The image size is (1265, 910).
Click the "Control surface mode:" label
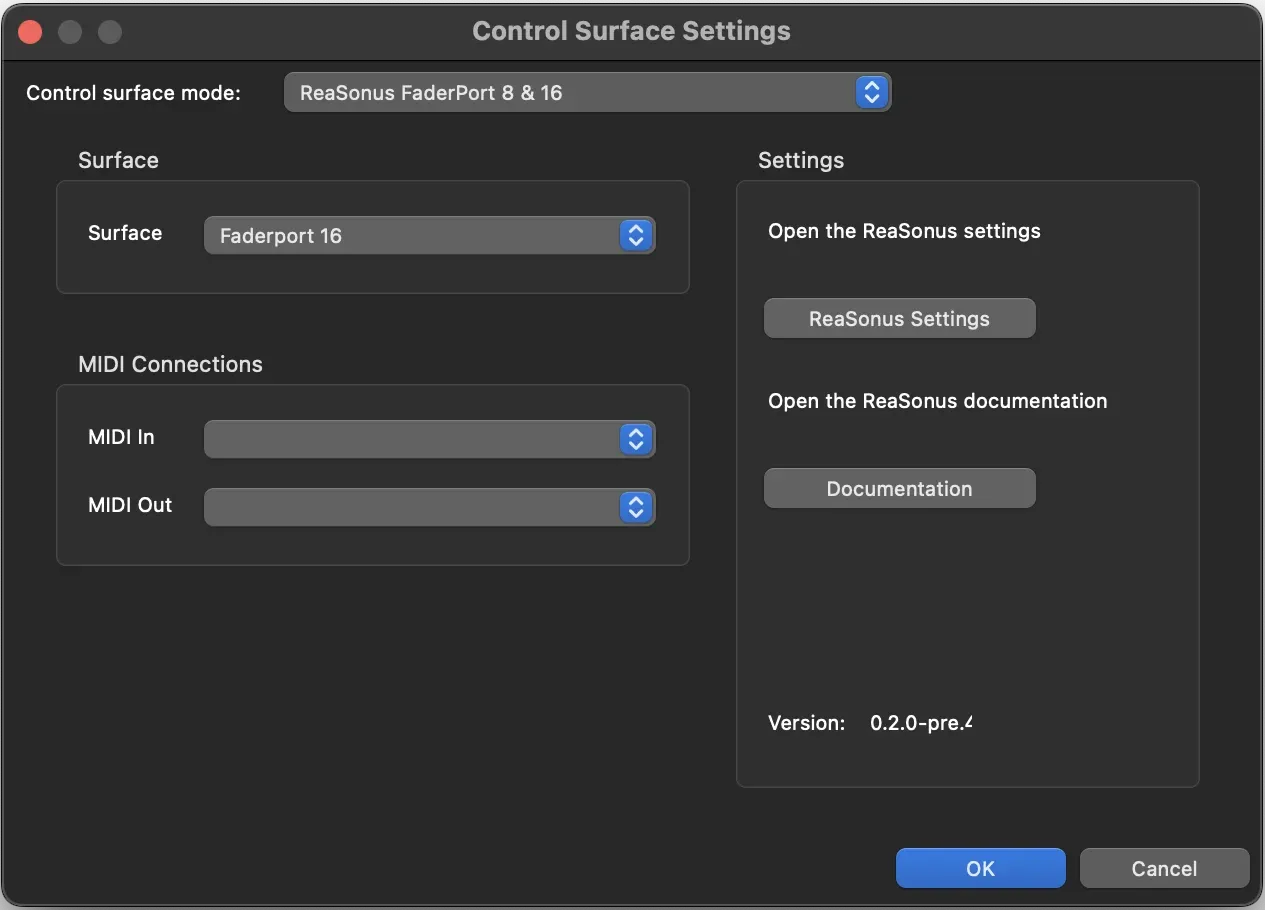click(x=133, y=93)
